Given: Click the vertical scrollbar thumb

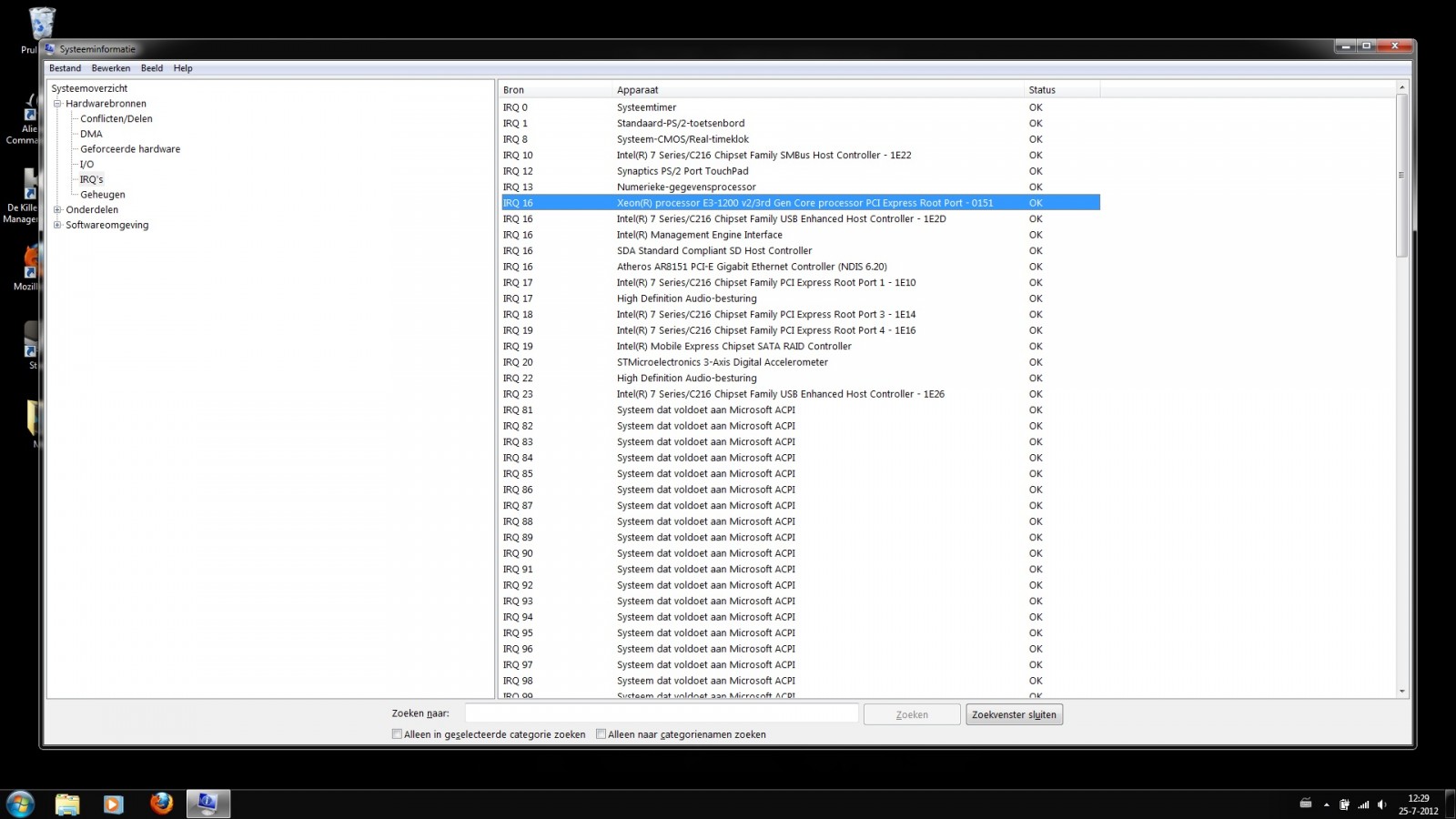Looking at the screenshot, I should 1401,175.
